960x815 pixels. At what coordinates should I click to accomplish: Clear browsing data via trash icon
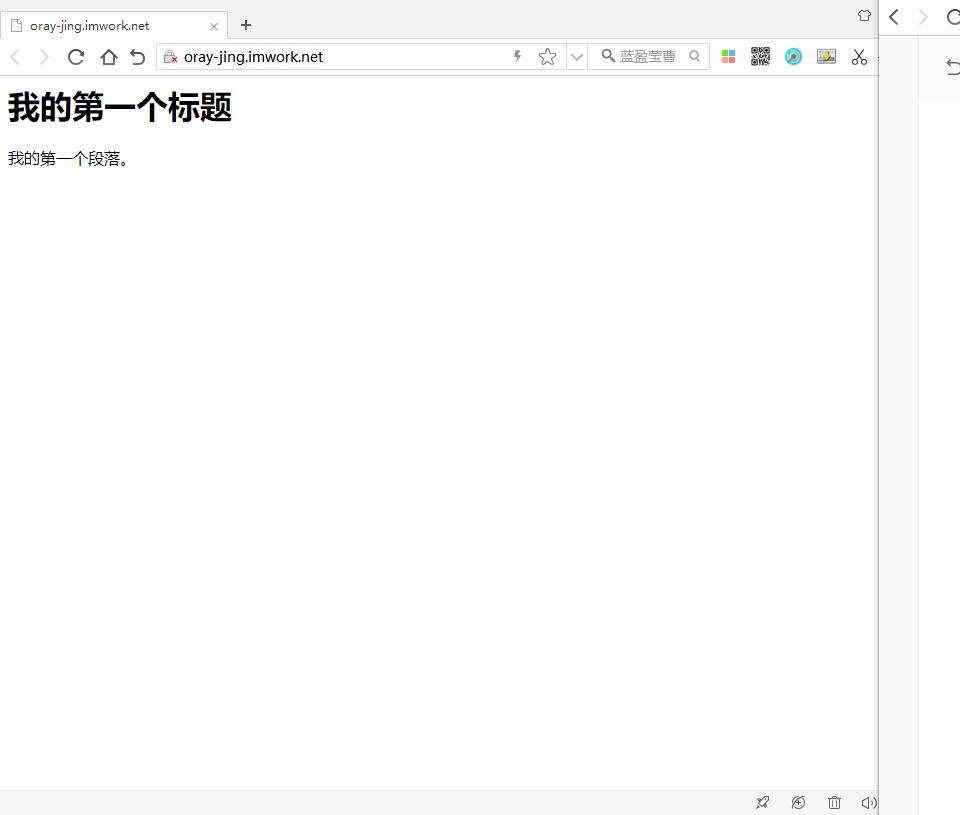coord(834,802)
